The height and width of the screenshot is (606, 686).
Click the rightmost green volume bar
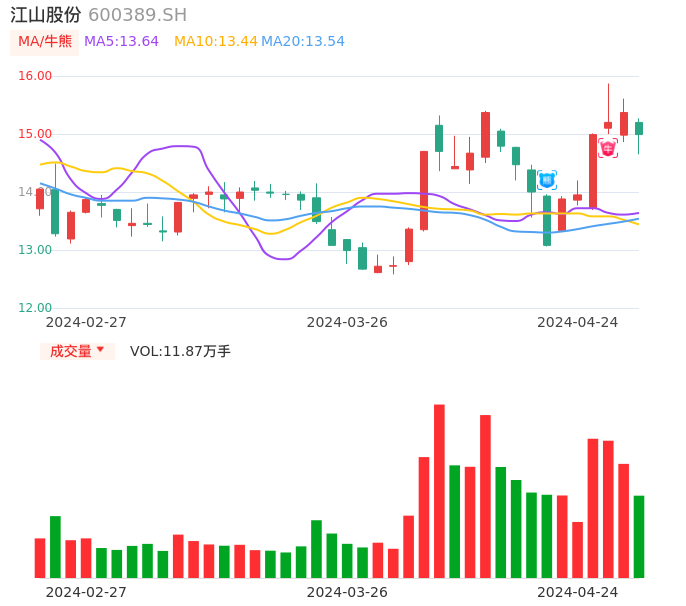tap(639, 536)
